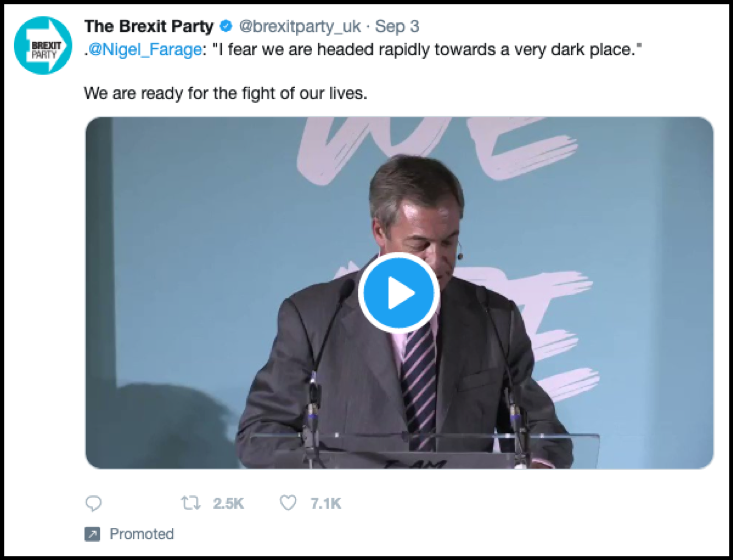The image size is (733, 560).
Task: Open the @brexitparty_uk handle
Action: point(299,27)
